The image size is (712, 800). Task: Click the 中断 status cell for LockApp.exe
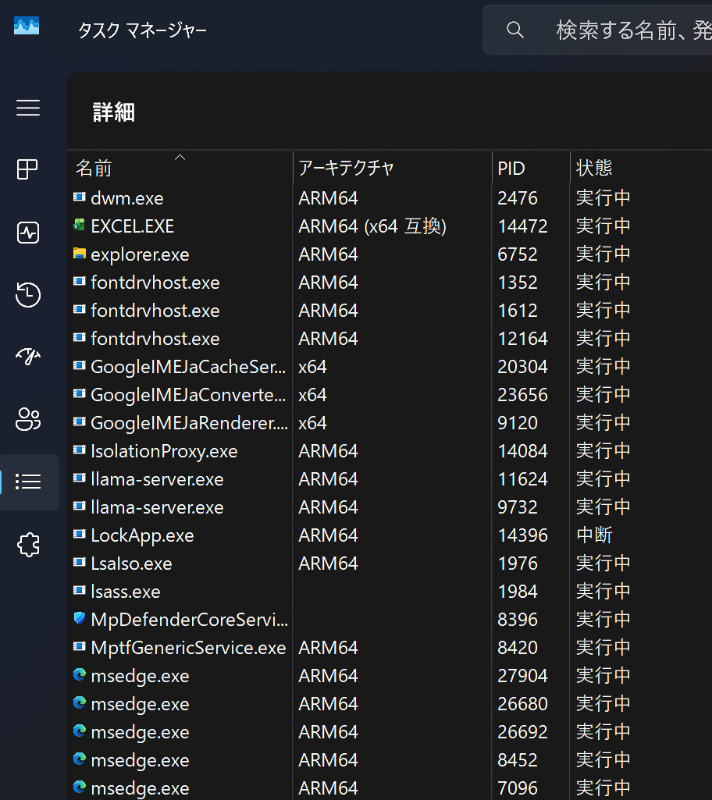tap(594, 535)
